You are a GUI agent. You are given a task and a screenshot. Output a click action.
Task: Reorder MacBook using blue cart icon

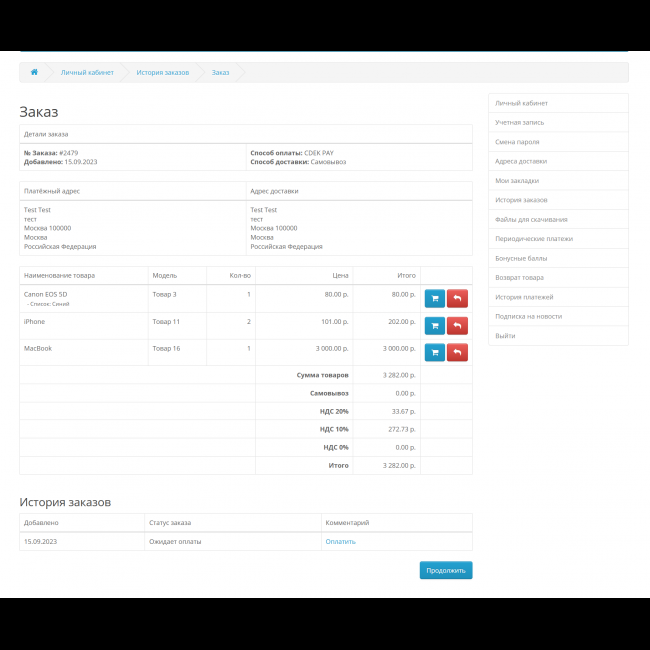pos(435,352)
